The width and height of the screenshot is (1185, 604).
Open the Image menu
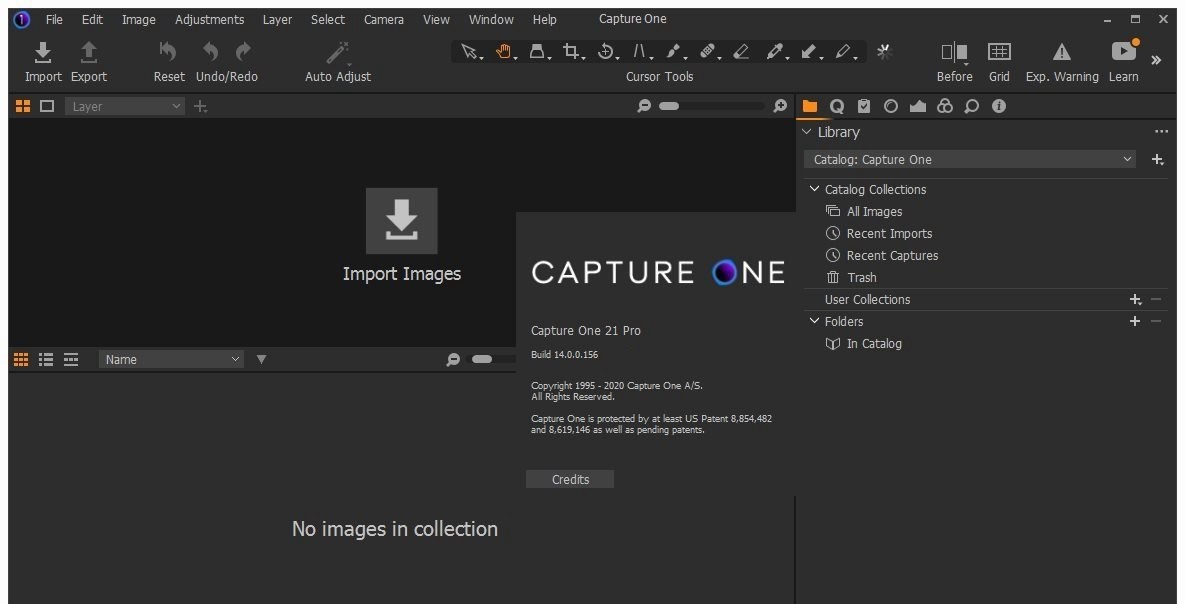pos(139,19)
